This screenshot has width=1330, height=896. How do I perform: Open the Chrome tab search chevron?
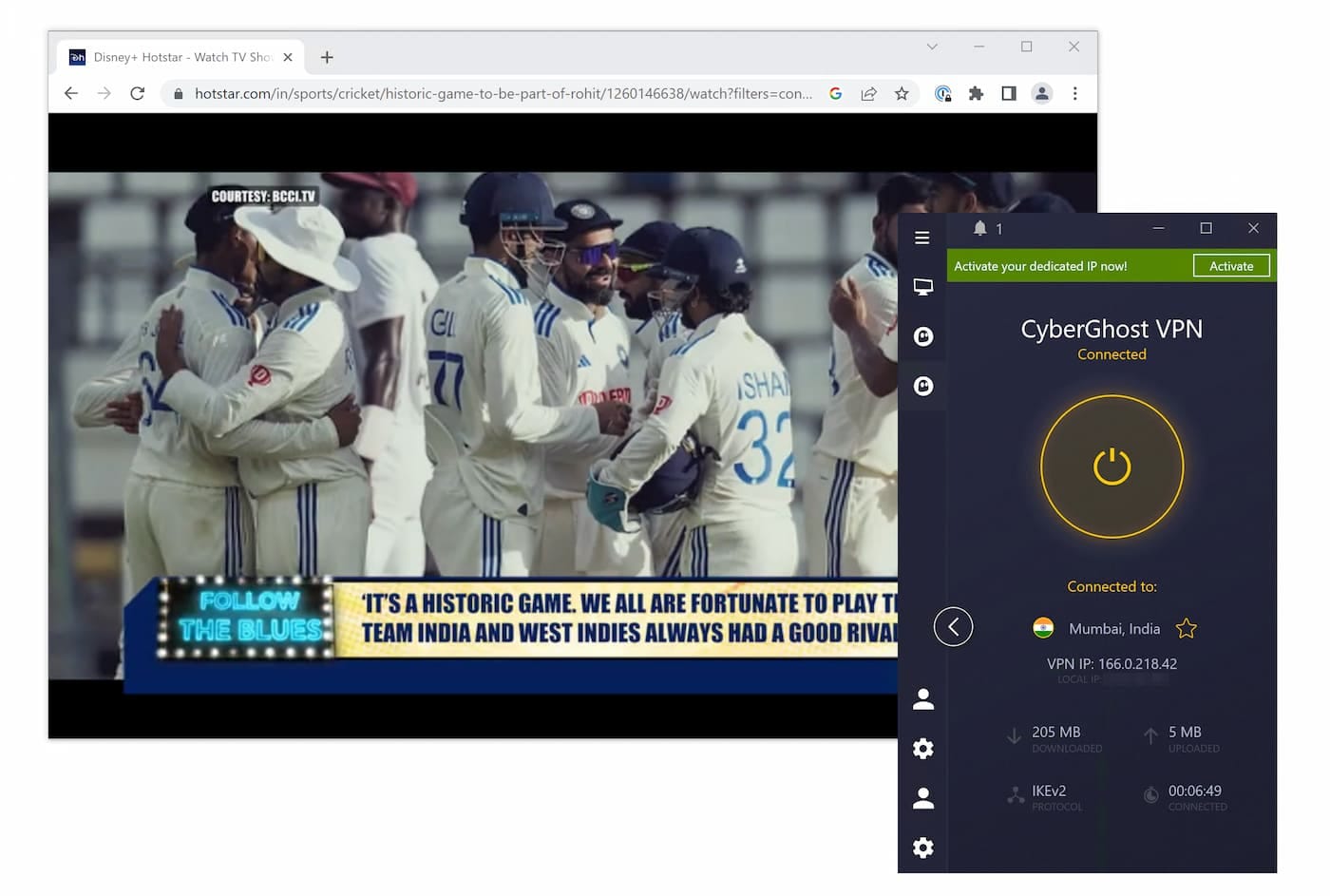pyautogui.click(x=932, y=47)
